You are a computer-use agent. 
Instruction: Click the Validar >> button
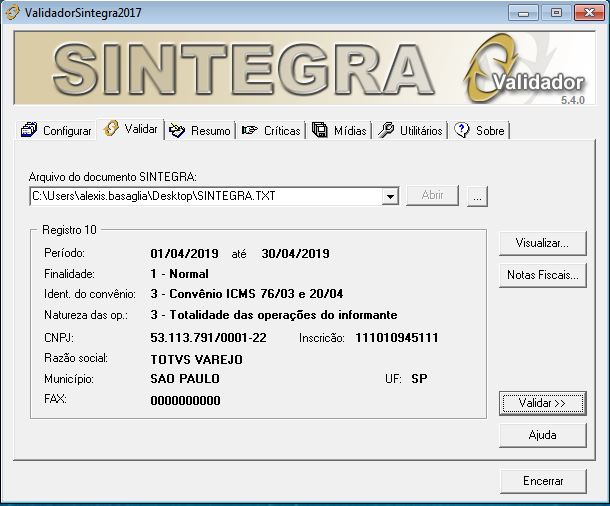[x=542, y=403]
